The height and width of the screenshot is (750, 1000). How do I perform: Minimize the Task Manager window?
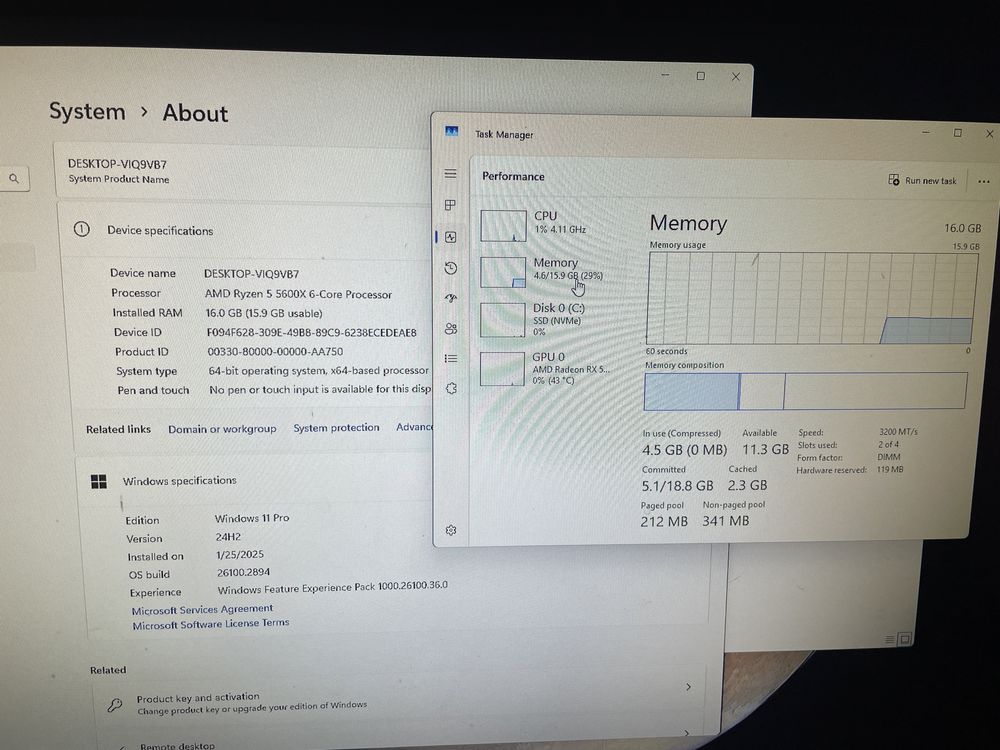point(925,133)
